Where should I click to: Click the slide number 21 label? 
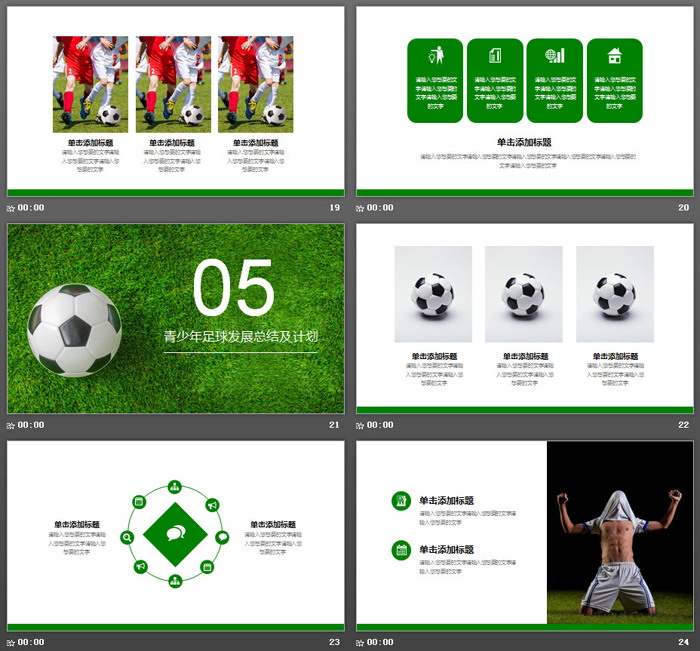[334, 425]
